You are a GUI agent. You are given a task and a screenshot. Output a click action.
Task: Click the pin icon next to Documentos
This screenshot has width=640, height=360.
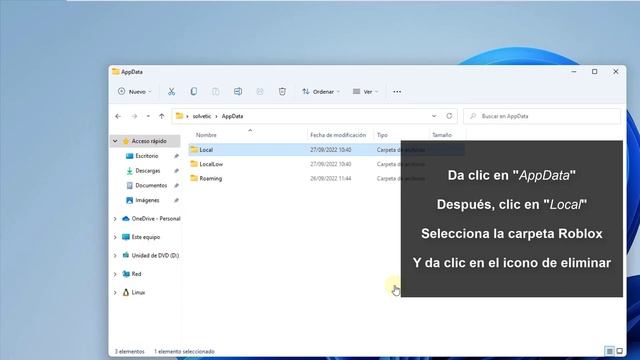[x=176, y=185]
